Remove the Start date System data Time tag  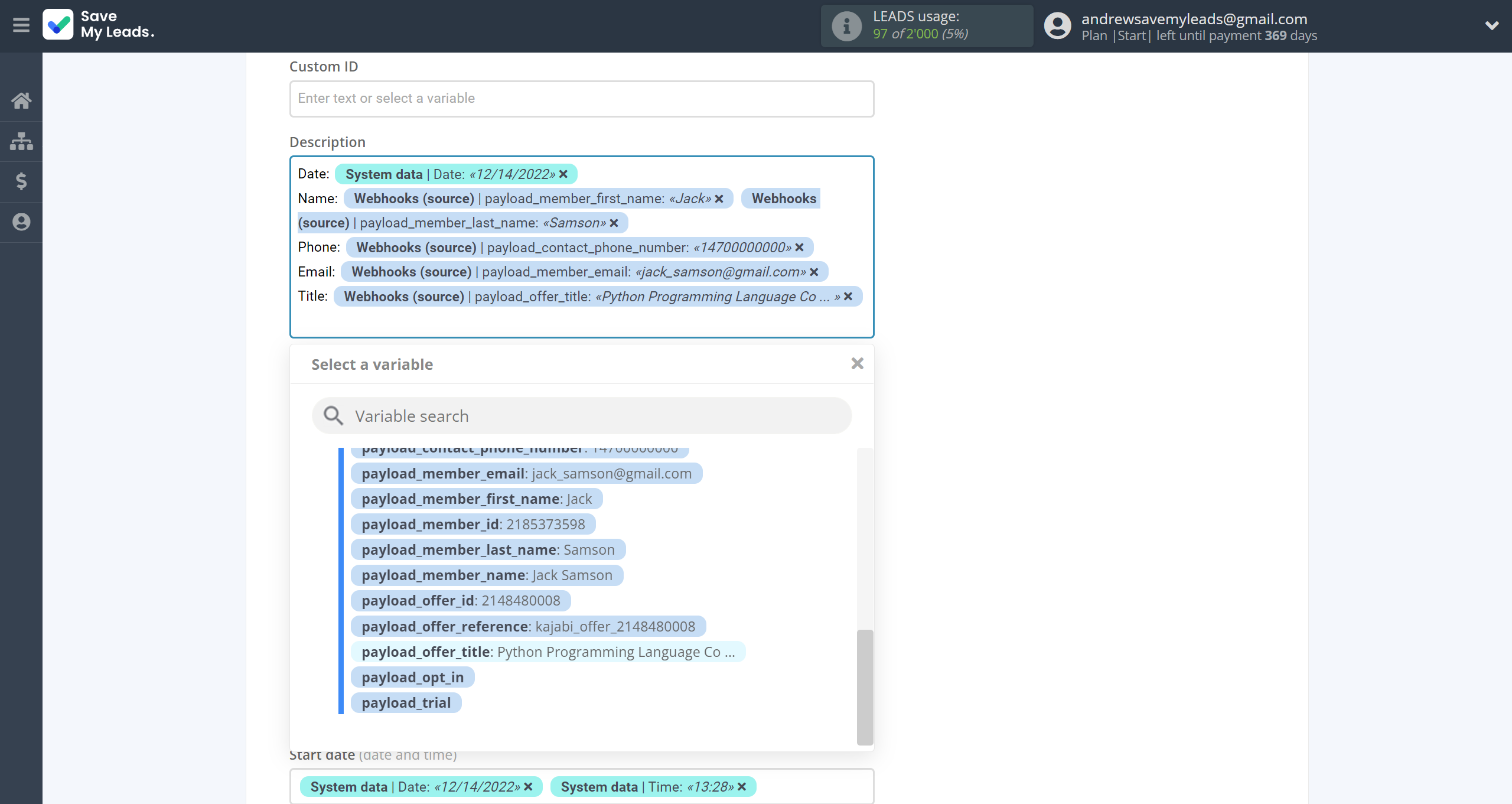[x=742, y=787]
